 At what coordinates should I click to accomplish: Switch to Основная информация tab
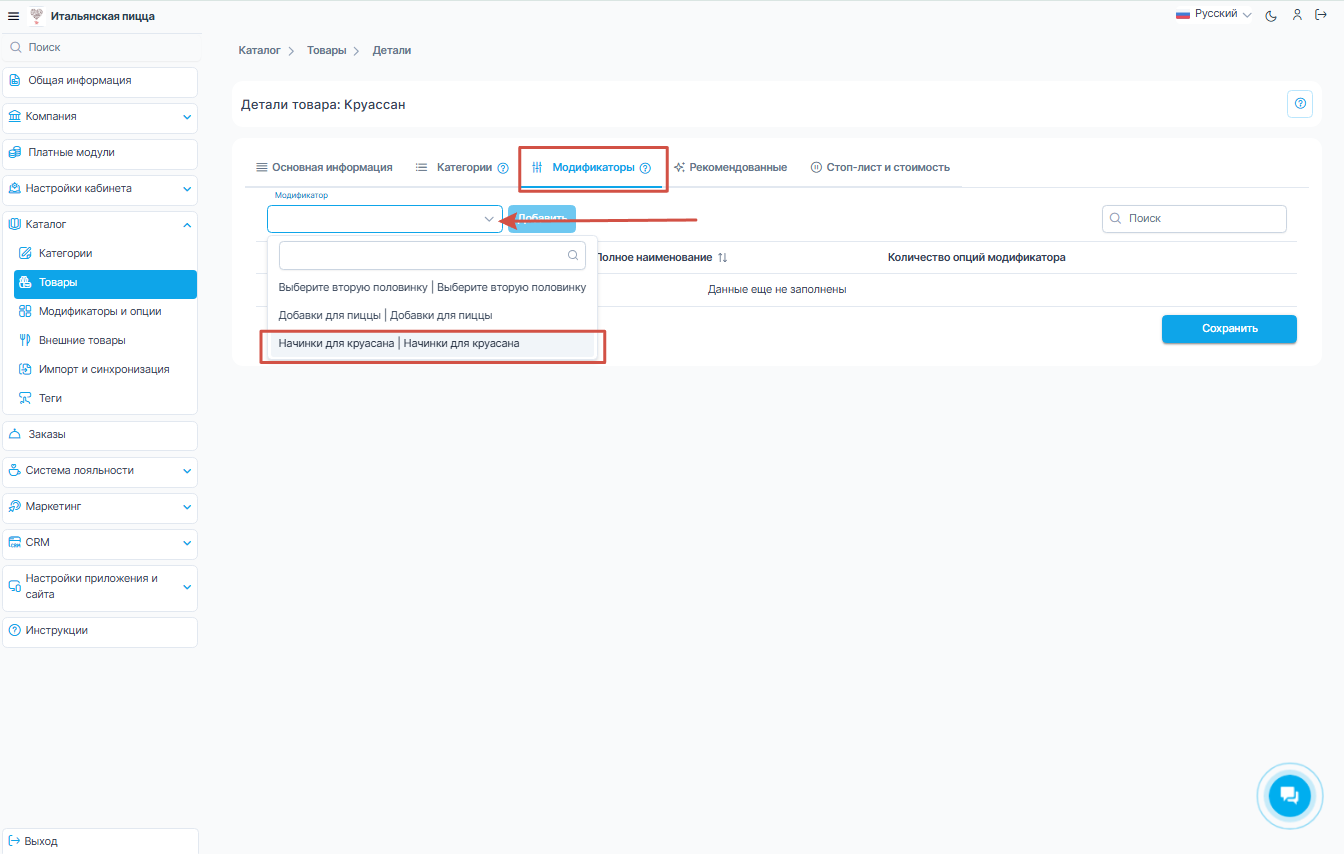click(324, 167)
